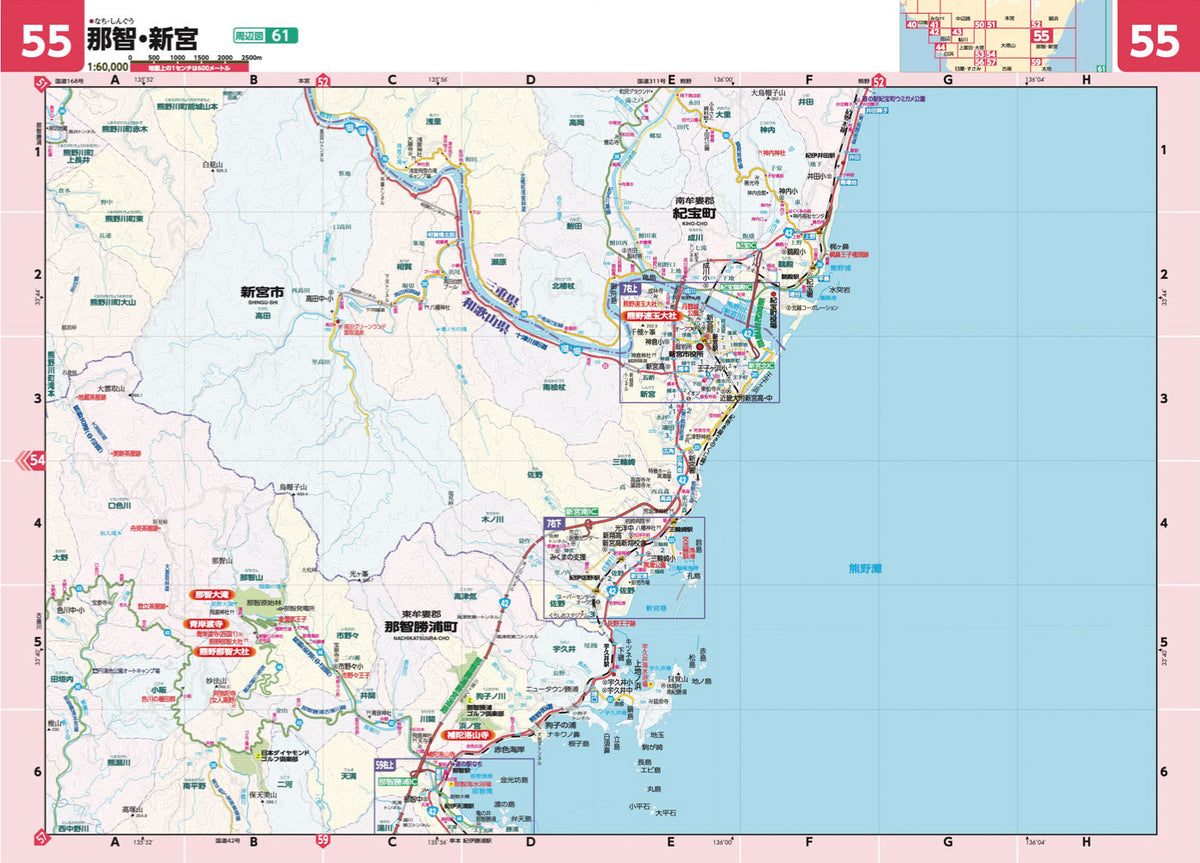Click the 小阪 place label
1200x863 pixels.
pyautogui.click(x=159, y=690)
